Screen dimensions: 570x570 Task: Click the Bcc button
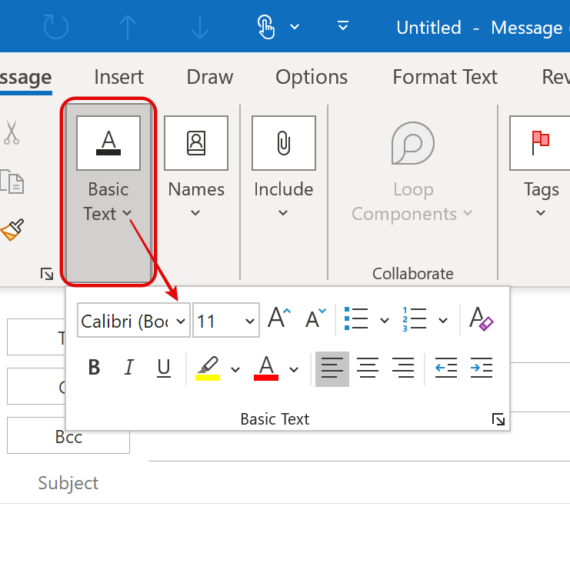pos(68,435)
